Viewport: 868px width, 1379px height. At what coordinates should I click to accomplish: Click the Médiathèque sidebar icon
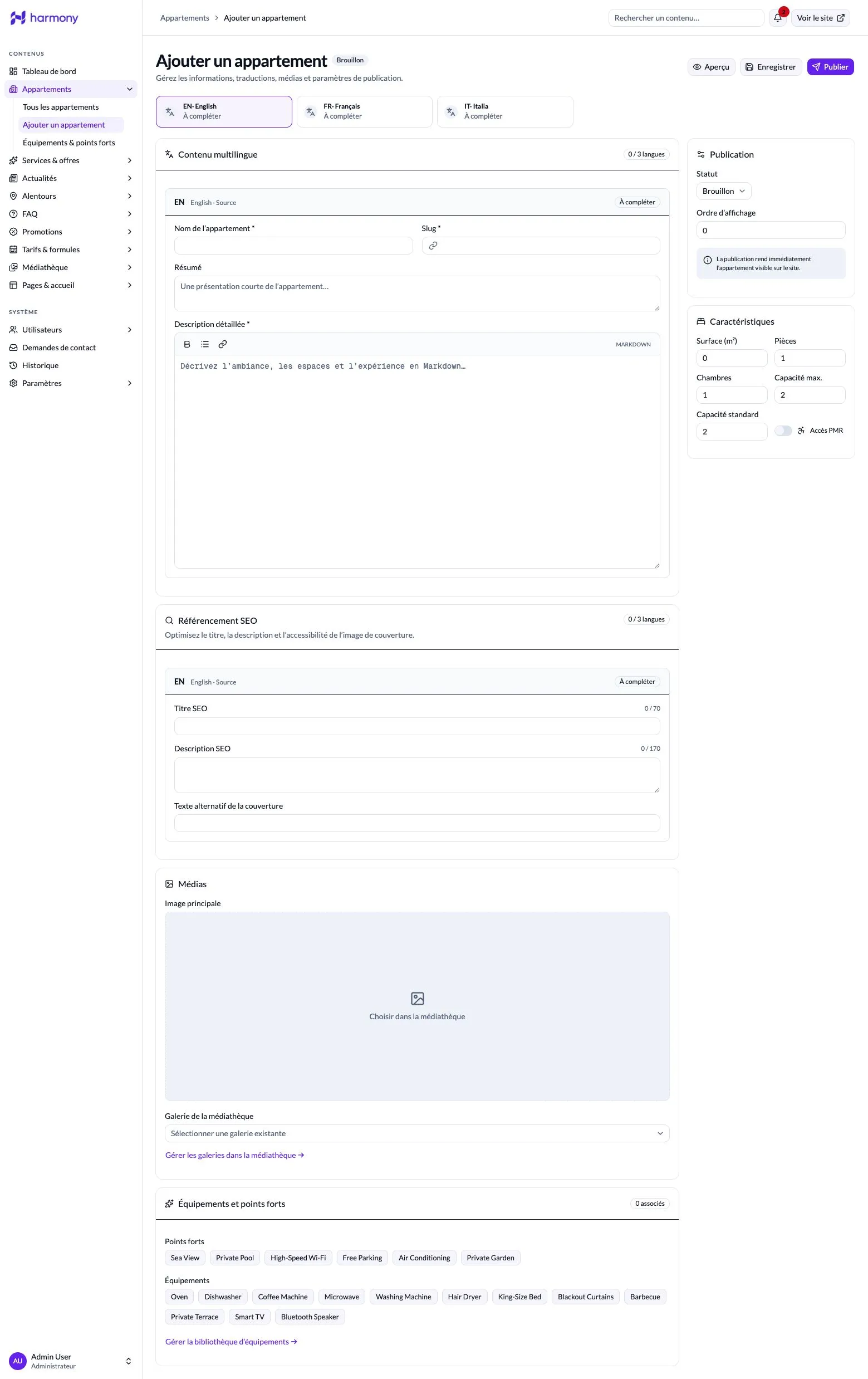click(x=14, y=267)
